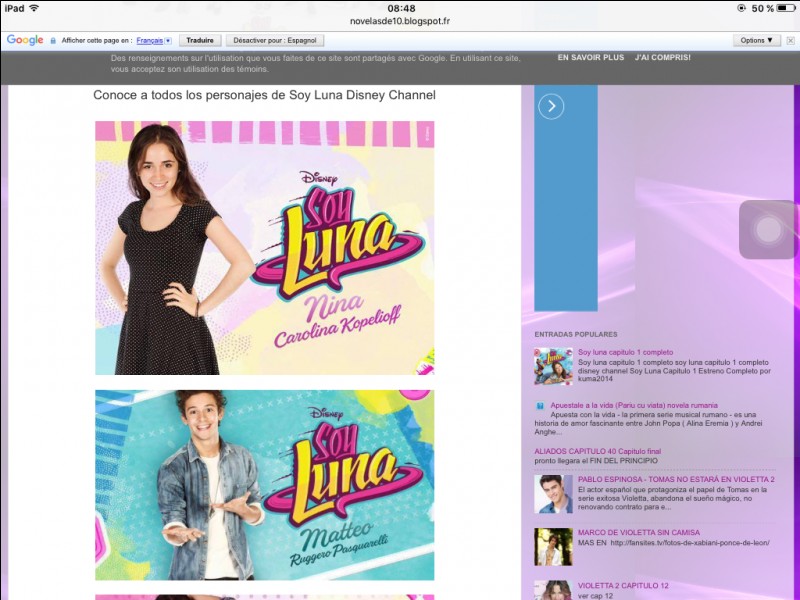The height and width of the screenshot is (600, 800).
Task: Click the Conoce a todos los personajes heading
Action: [x=264, y=95]
